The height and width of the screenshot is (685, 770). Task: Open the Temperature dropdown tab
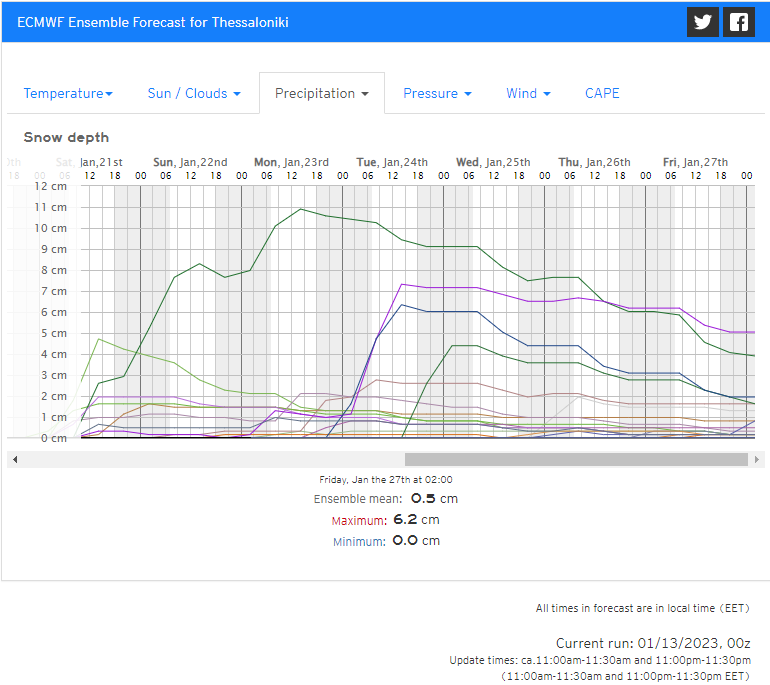(68, 93)
